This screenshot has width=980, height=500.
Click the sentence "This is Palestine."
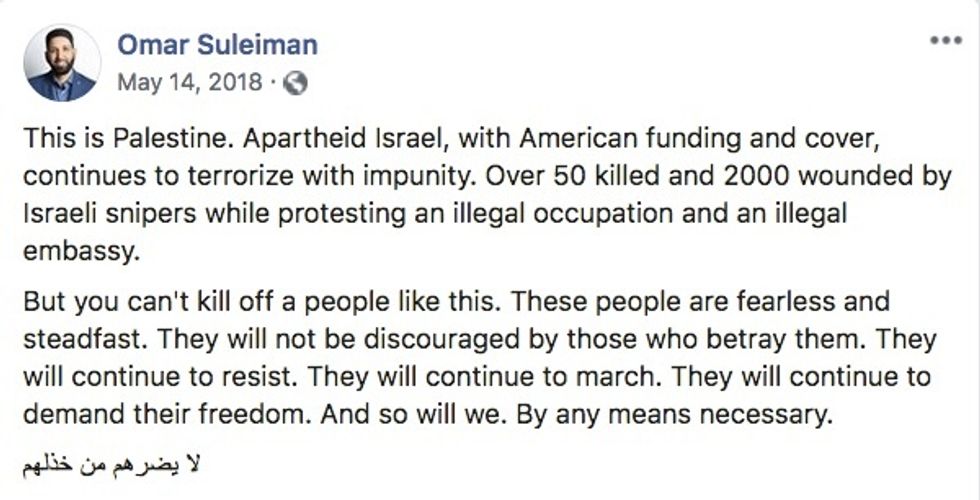(104, 136)
